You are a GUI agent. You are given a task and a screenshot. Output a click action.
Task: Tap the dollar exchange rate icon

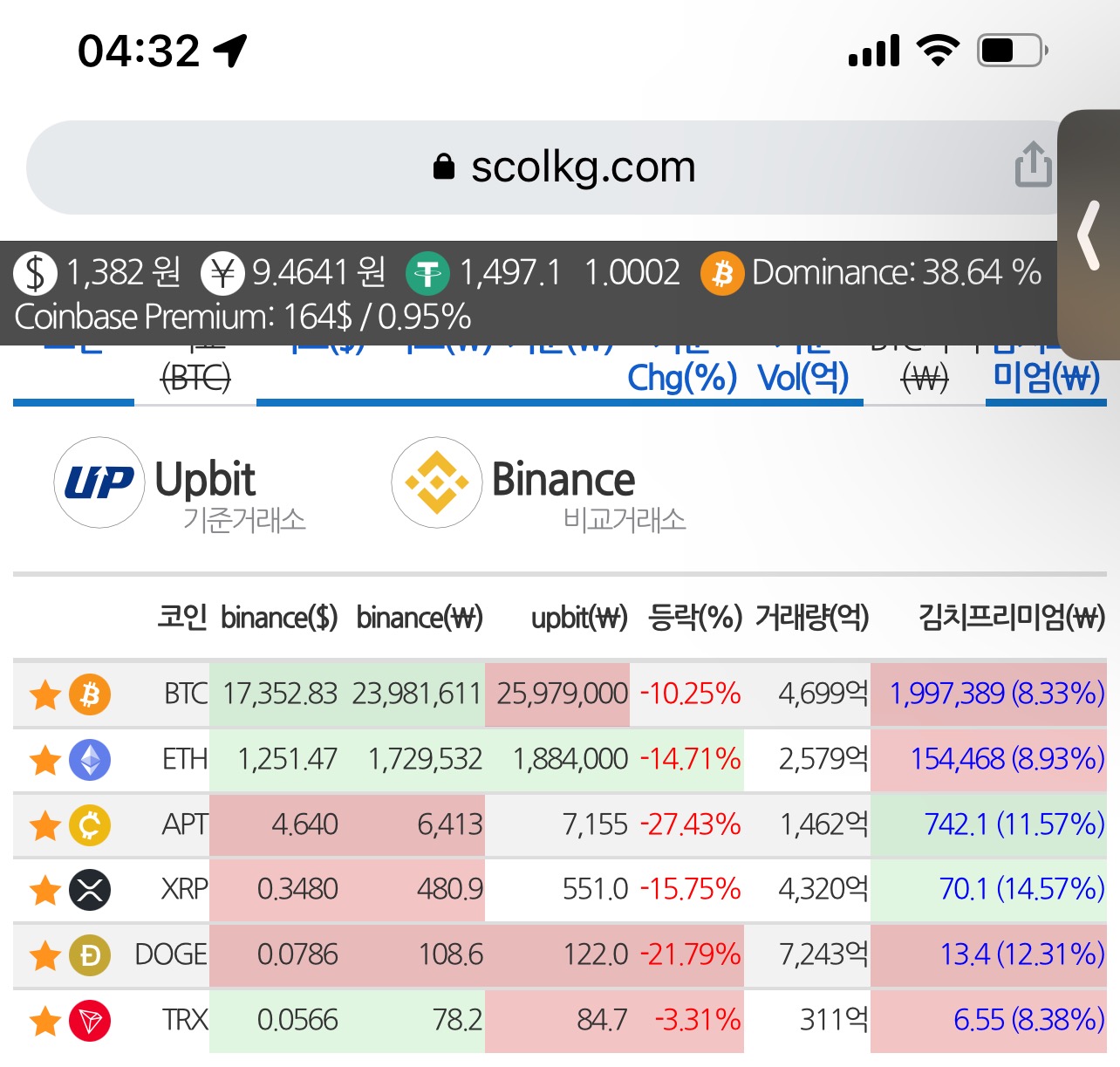point(35,273)
